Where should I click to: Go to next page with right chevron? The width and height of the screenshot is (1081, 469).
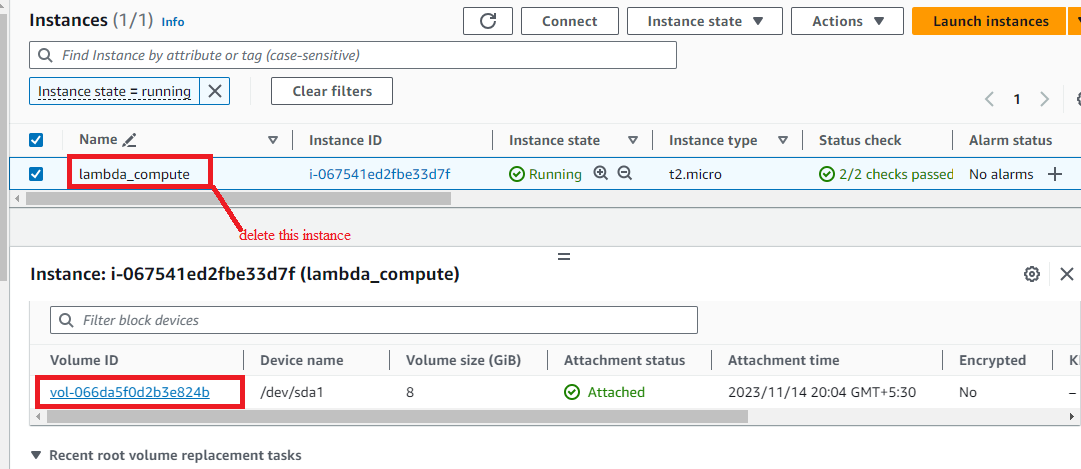tap(1044, 99)
